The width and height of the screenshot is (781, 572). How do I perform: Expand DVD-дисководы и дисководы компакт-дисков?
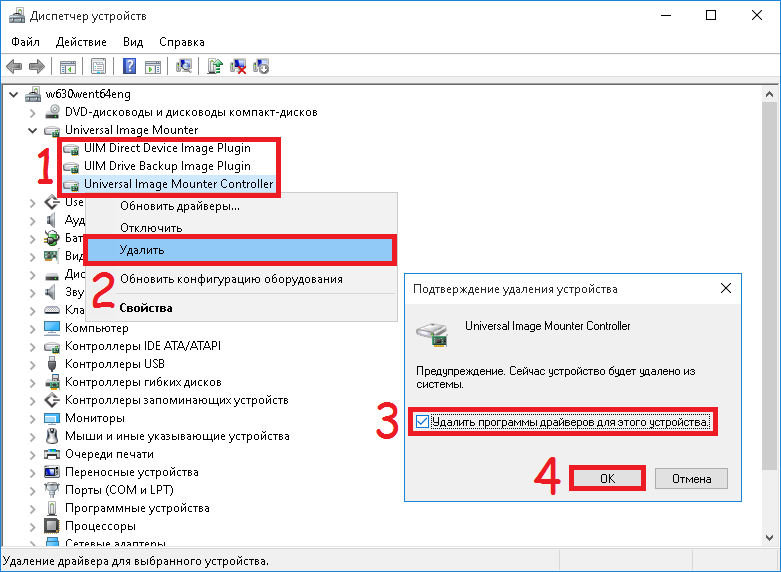pos(32,113)
